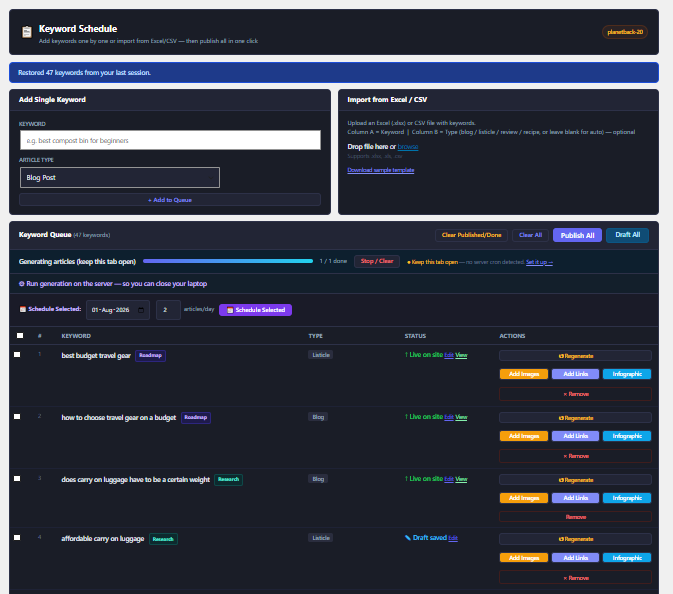The height and width of the screenshot is (594, 673).
Task: Add Links to how to choose travel gear
Action: click(x=575, y=436)
